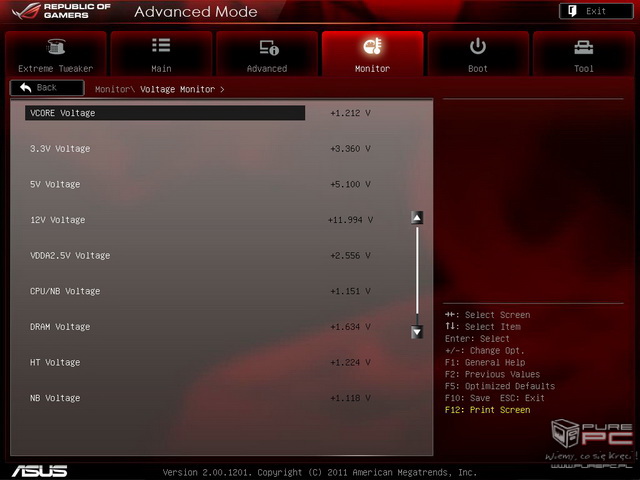Select the 3.3V Voltage item
The image size is (640, 480).
tap(60, 149)
